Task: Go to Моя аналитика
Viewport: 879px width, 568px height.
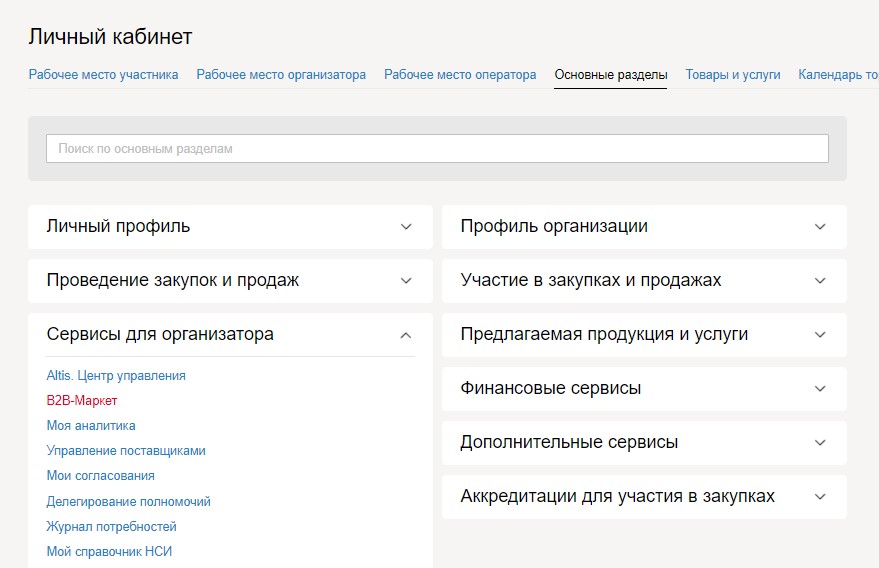Action: coord(91,426)
